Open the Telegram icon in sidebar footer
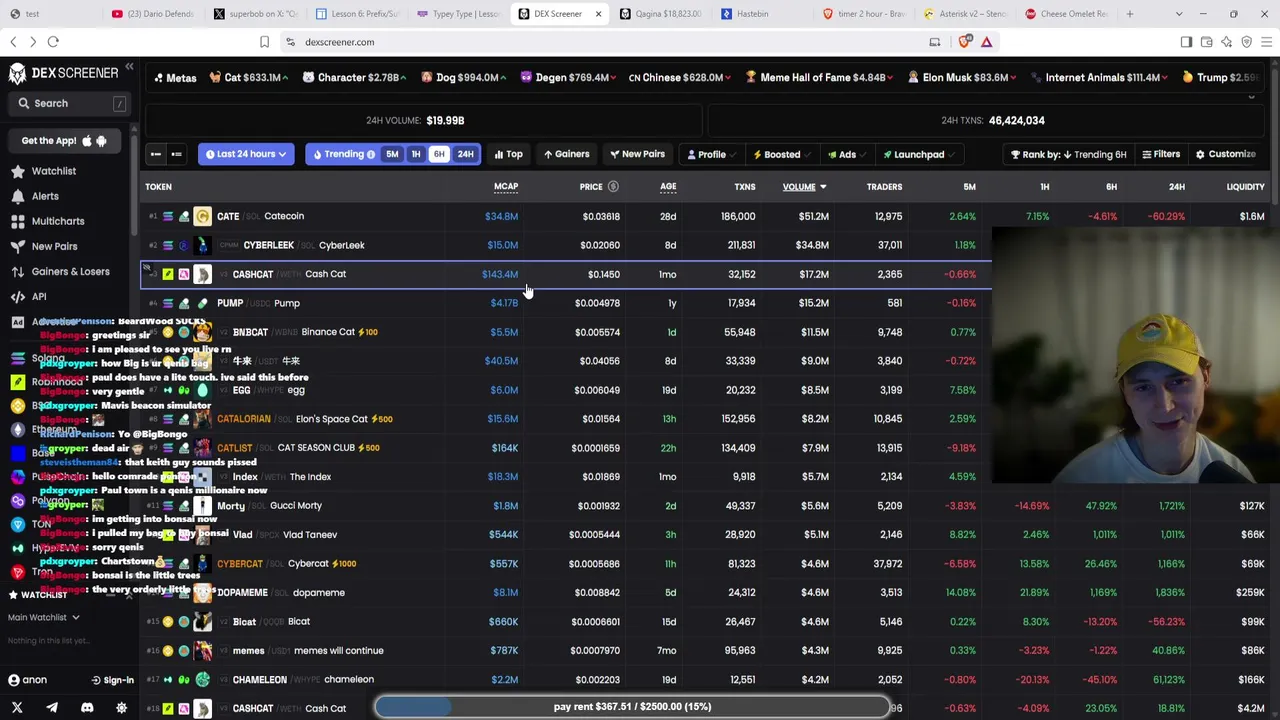The height and width of the screenshot is (720, 1280). point(52,708)
